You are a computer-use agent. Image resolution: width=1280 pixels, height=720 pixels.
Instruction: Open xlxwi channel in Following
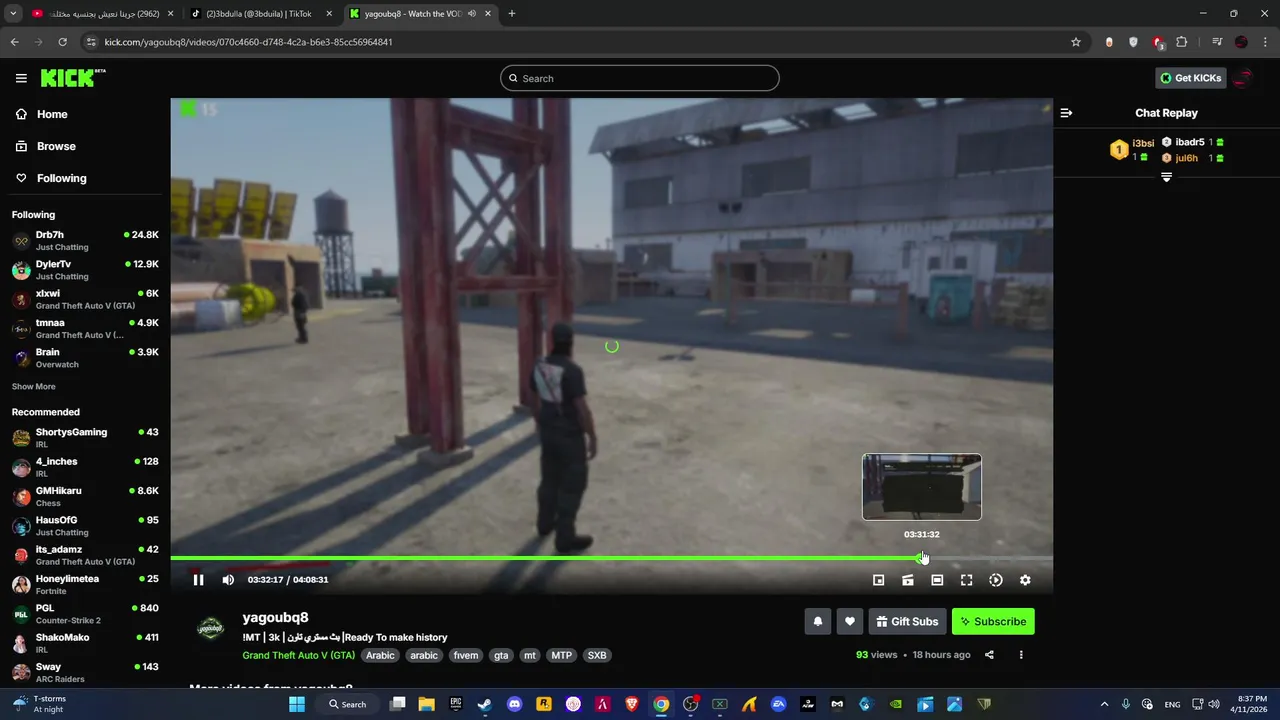coord(85,299)
